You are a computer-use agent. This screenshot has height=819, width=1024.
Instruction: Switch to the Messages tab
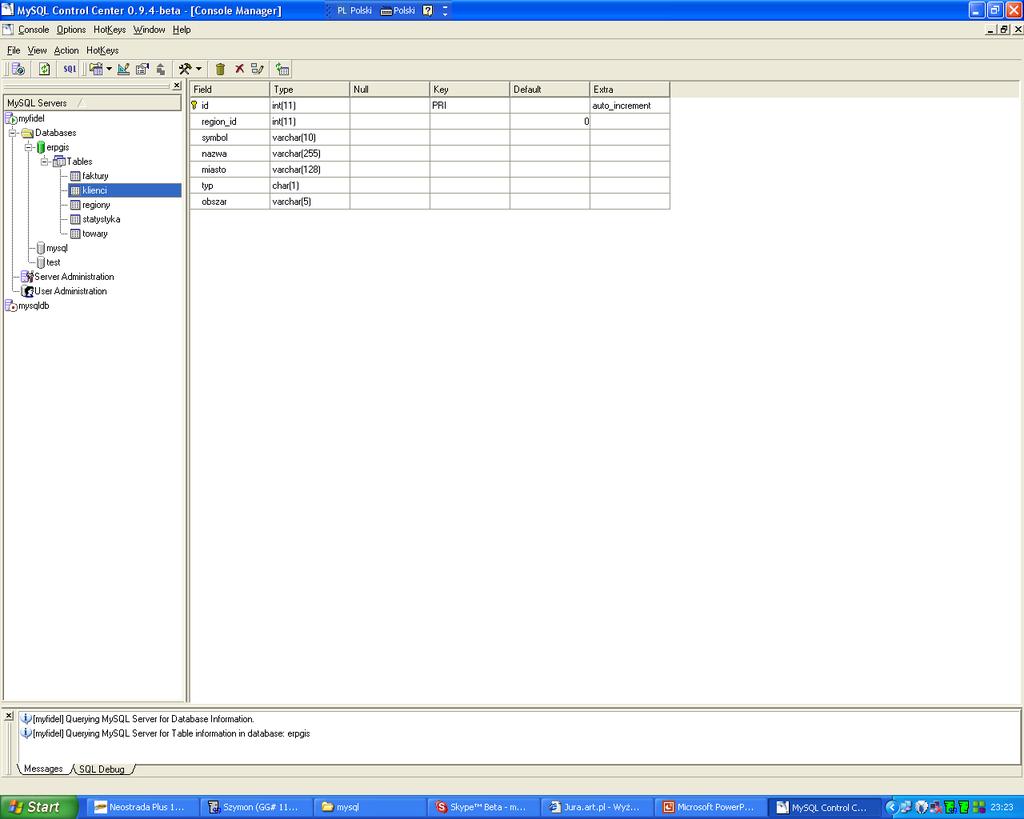[x=43, y=769]
